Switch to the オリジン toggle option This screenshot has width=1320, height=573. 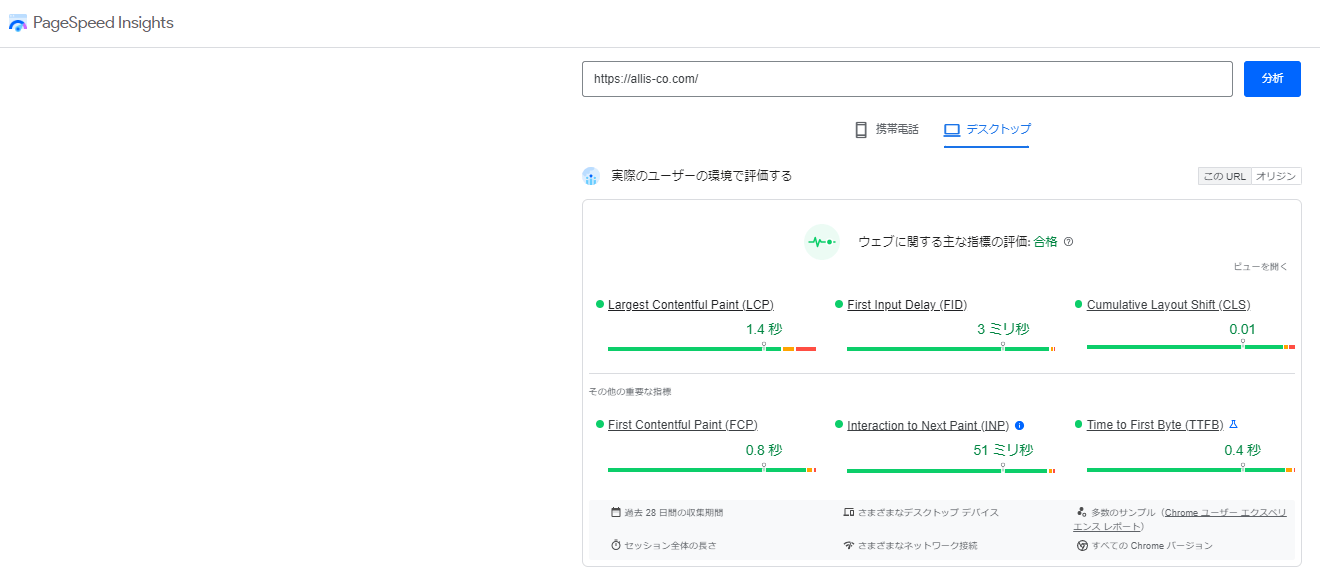pyautogui.click(x=1276, y=176)
